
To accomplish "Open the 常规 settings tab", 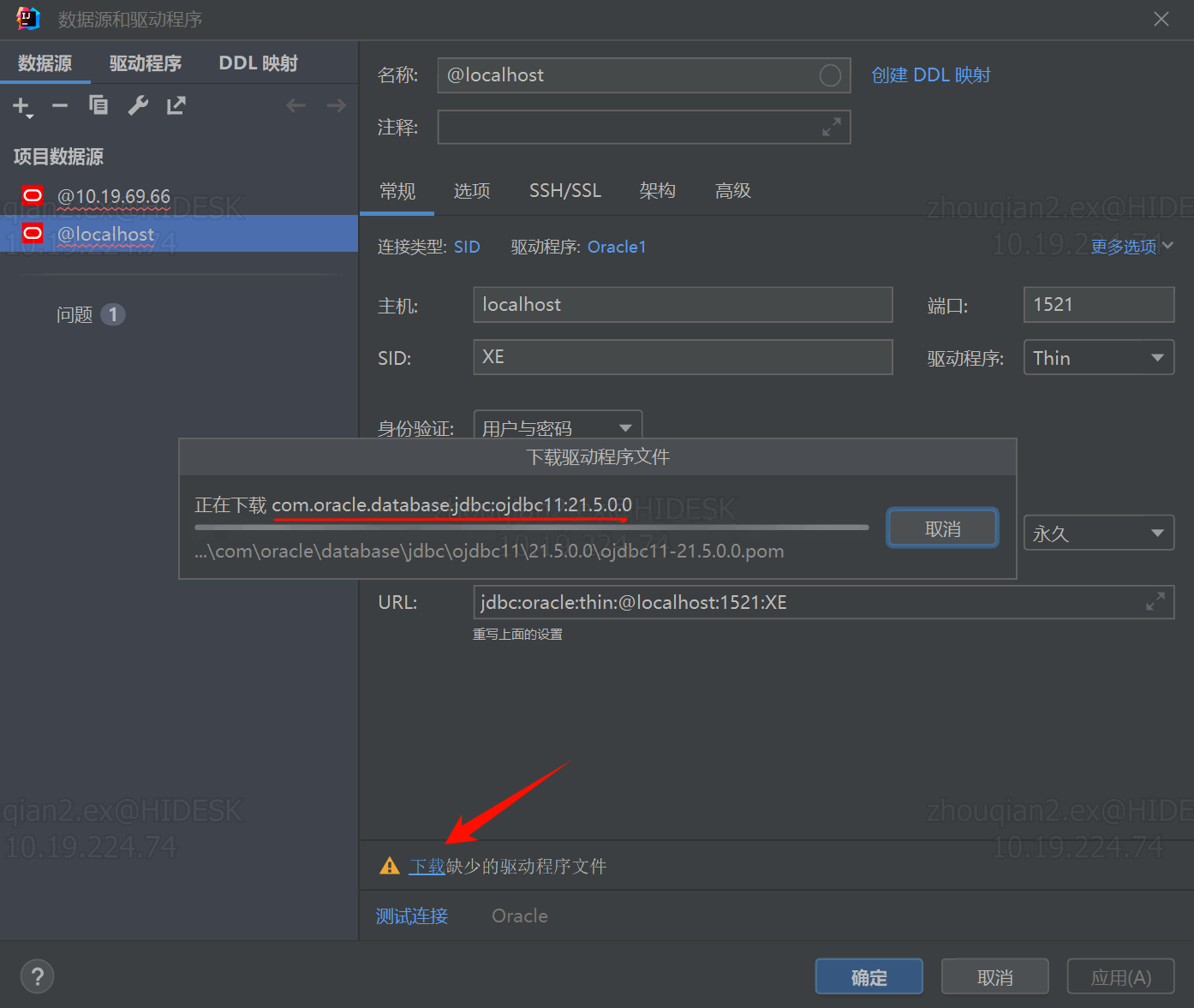I will tap(397, 191).
